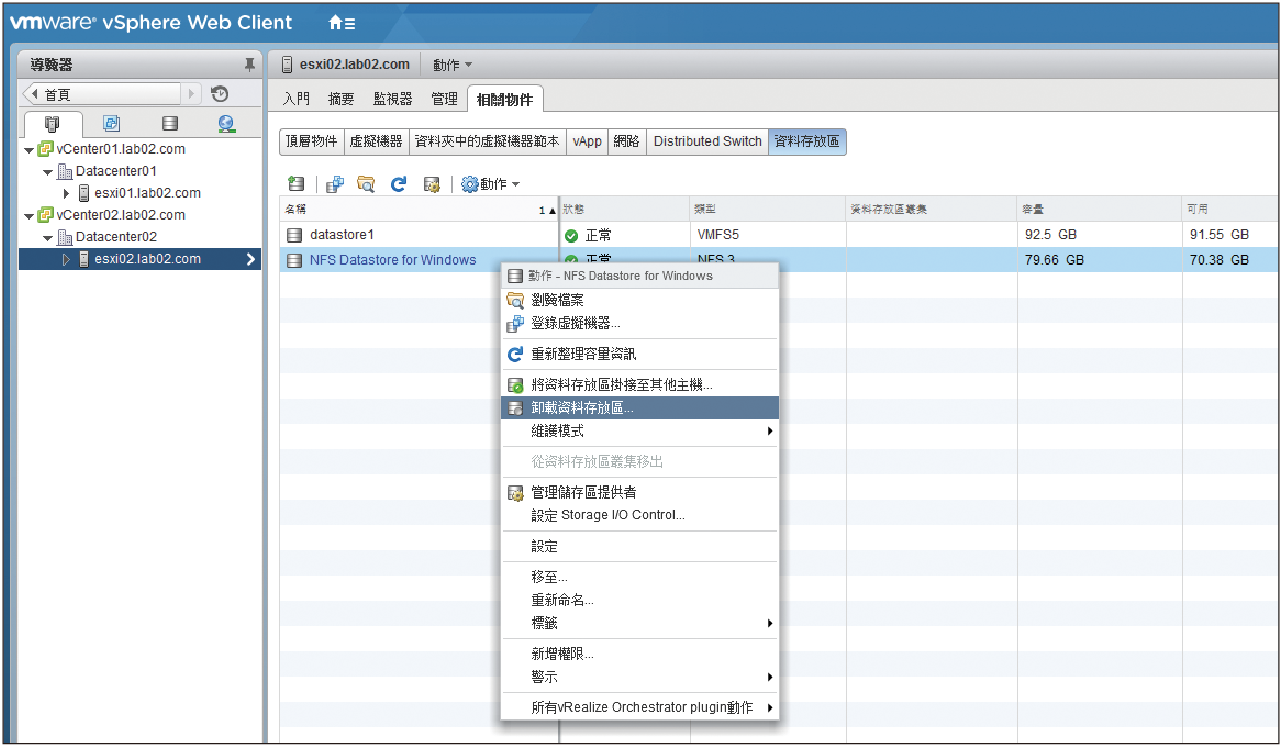This screenshot has width=1283, height=748.
Task: Click datastore icon beside NFS Datastore for Windows
Action: coord(294,261)
